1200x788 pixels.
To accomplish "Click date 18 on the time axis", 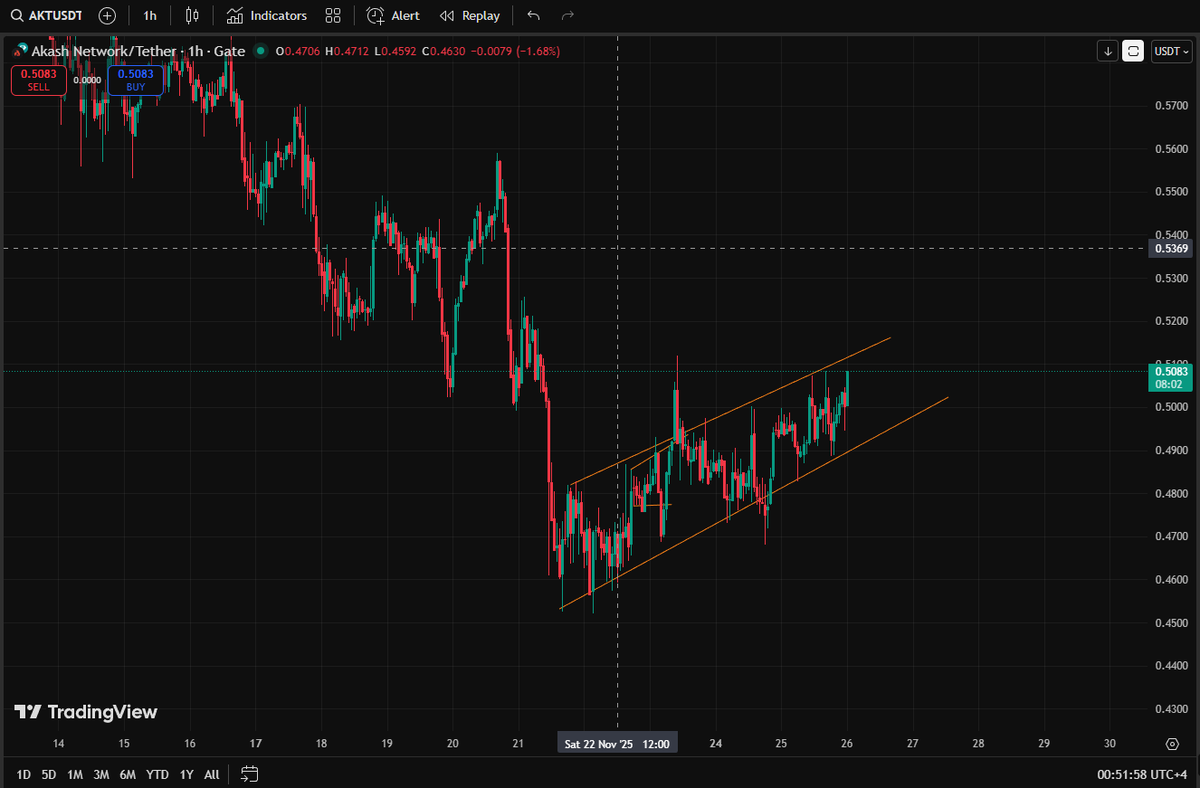I will (321, 744).
